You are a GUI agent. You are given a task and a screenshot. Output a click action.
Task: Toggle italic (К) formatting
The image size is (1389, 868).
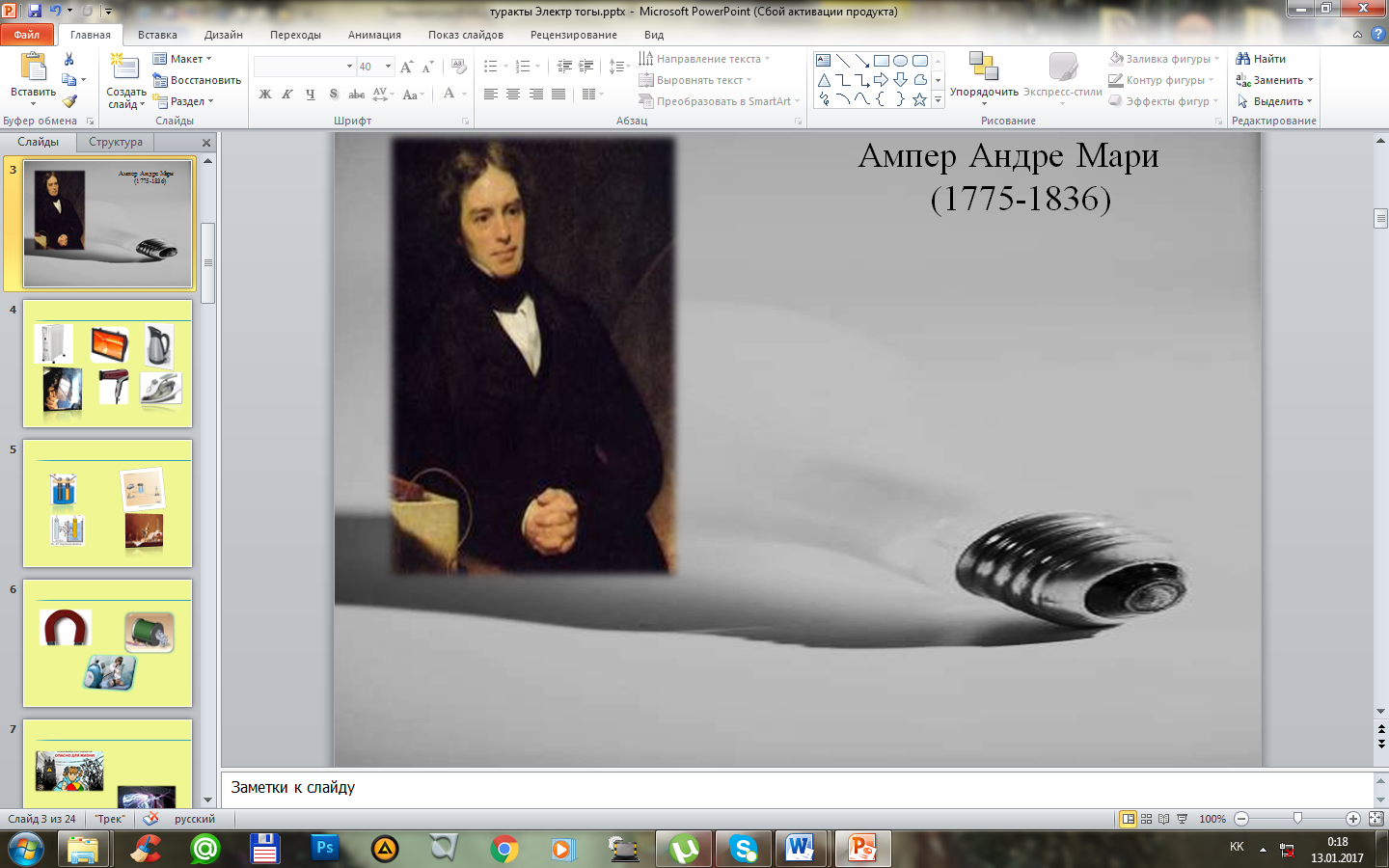(287, 95)
